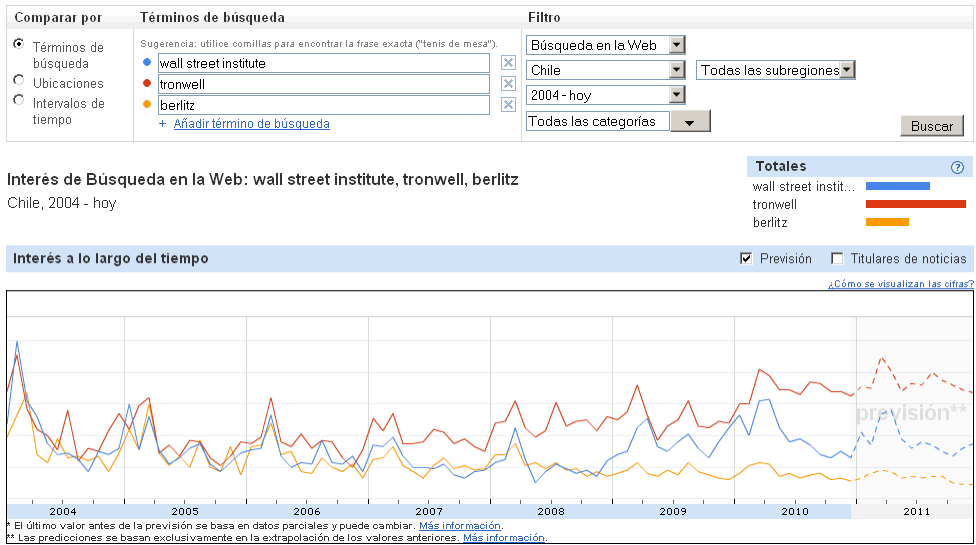Remove the wall street institute search term
This screenshot has width=976, height=545.
tap(509, 63)
